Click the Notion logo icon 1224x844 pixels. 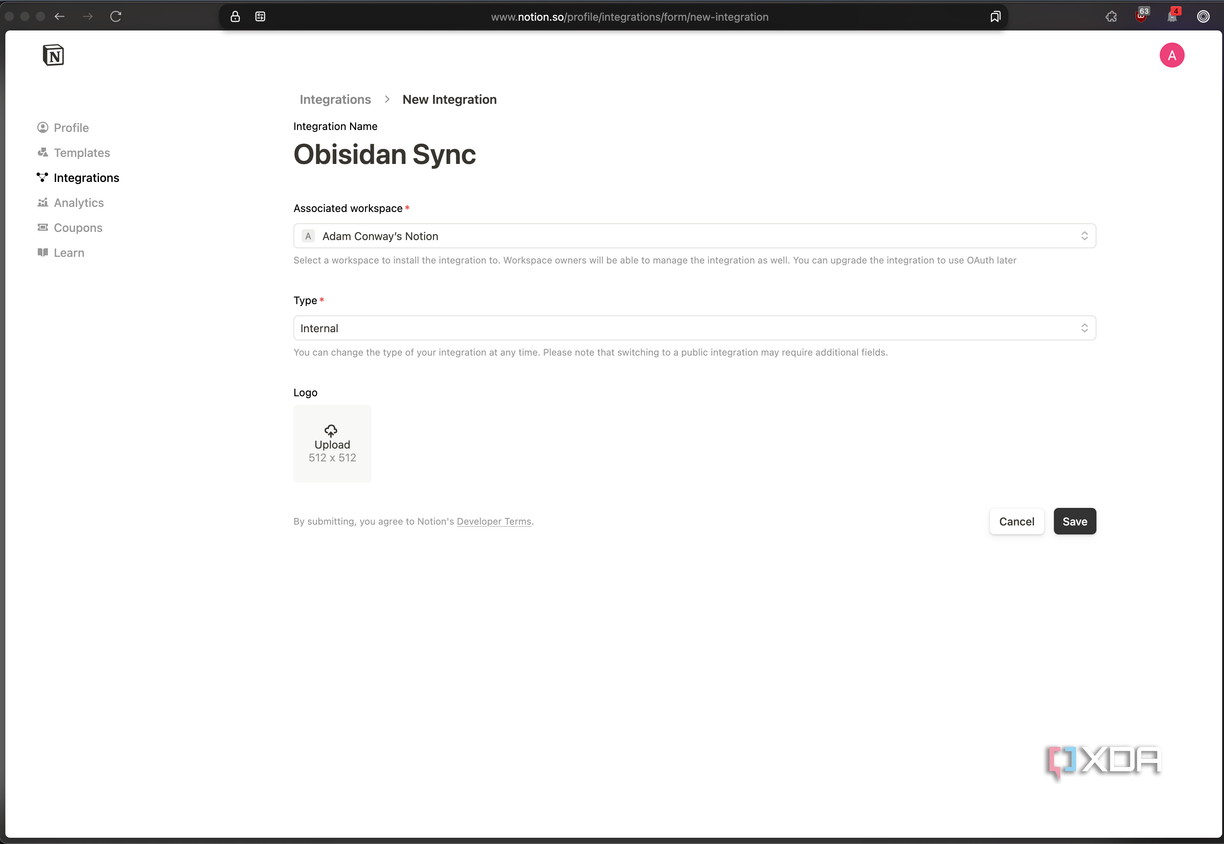click(53, 55)
